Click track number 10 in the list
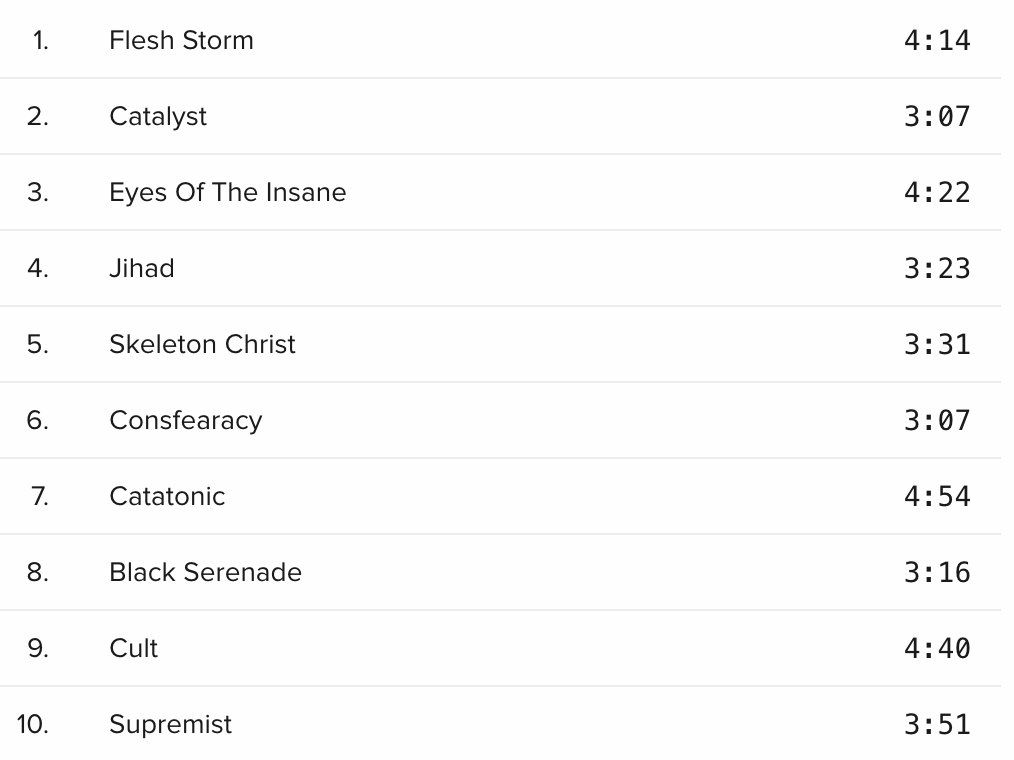 pos(32,724)
